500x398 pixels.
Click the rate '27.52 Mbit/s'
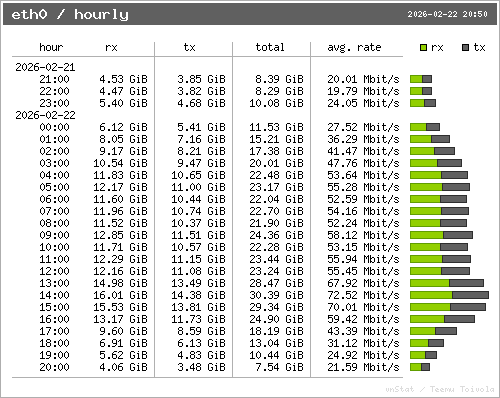(363, 127)
